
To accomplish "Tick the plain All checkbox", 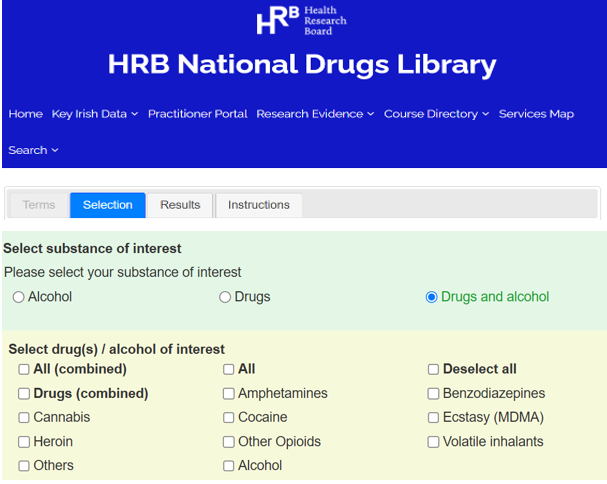I will point(228,369).
